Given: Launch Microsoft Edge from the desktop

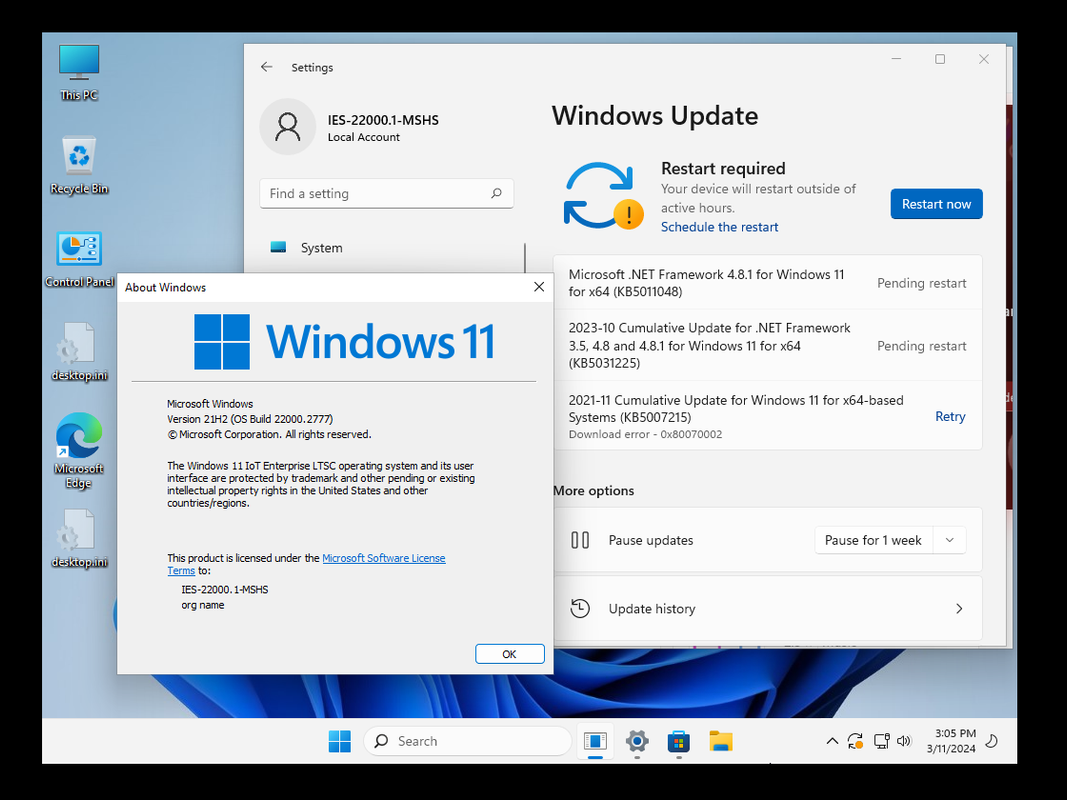Looking at the screenshot, I should tap(79, 451).
